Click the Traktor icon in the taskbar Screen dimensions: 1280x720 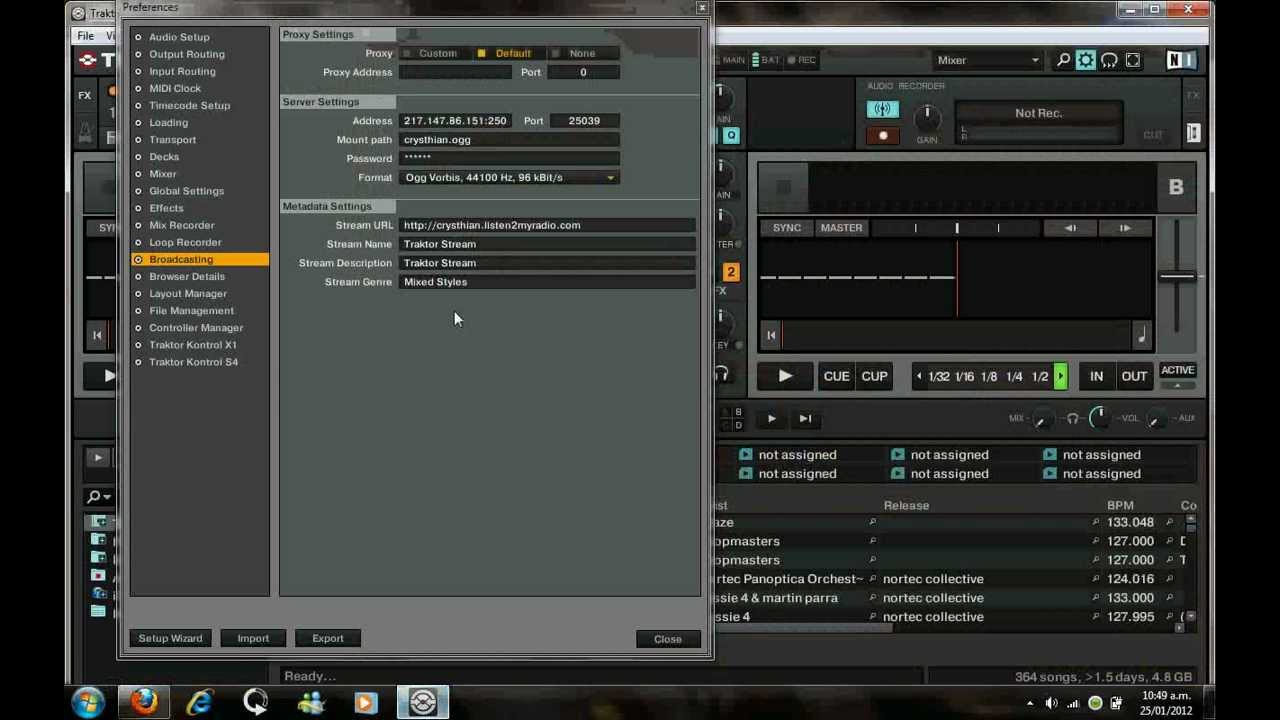422,702
